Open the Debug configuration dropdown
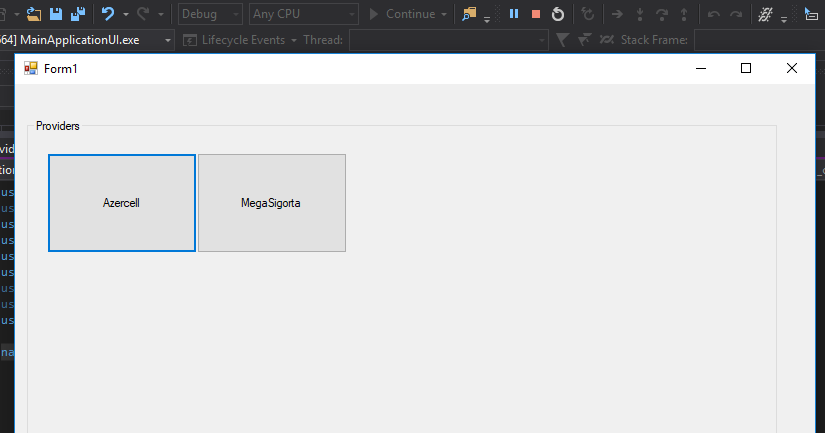 pyautogui.click(x=210, y=14)
